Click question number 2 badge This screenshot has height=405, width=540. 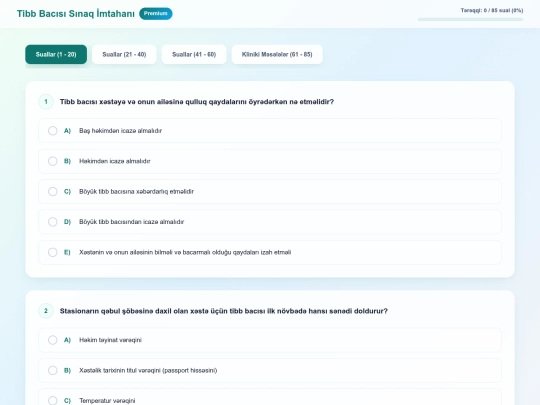(x=46, y=311)
